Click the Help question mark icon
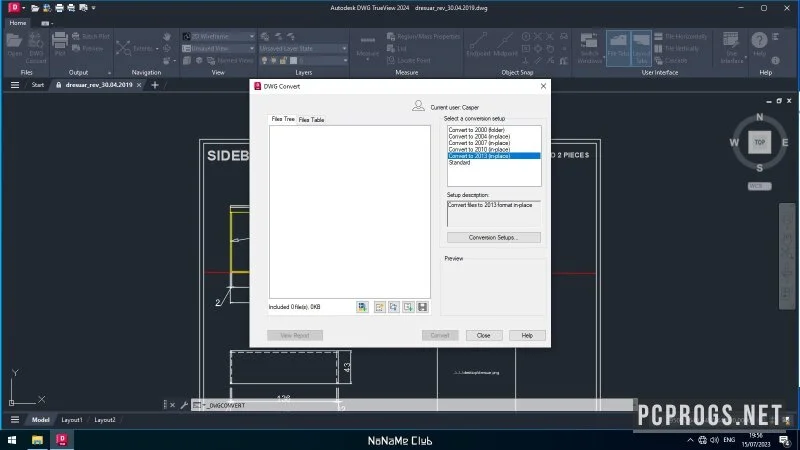 [759, 44]
